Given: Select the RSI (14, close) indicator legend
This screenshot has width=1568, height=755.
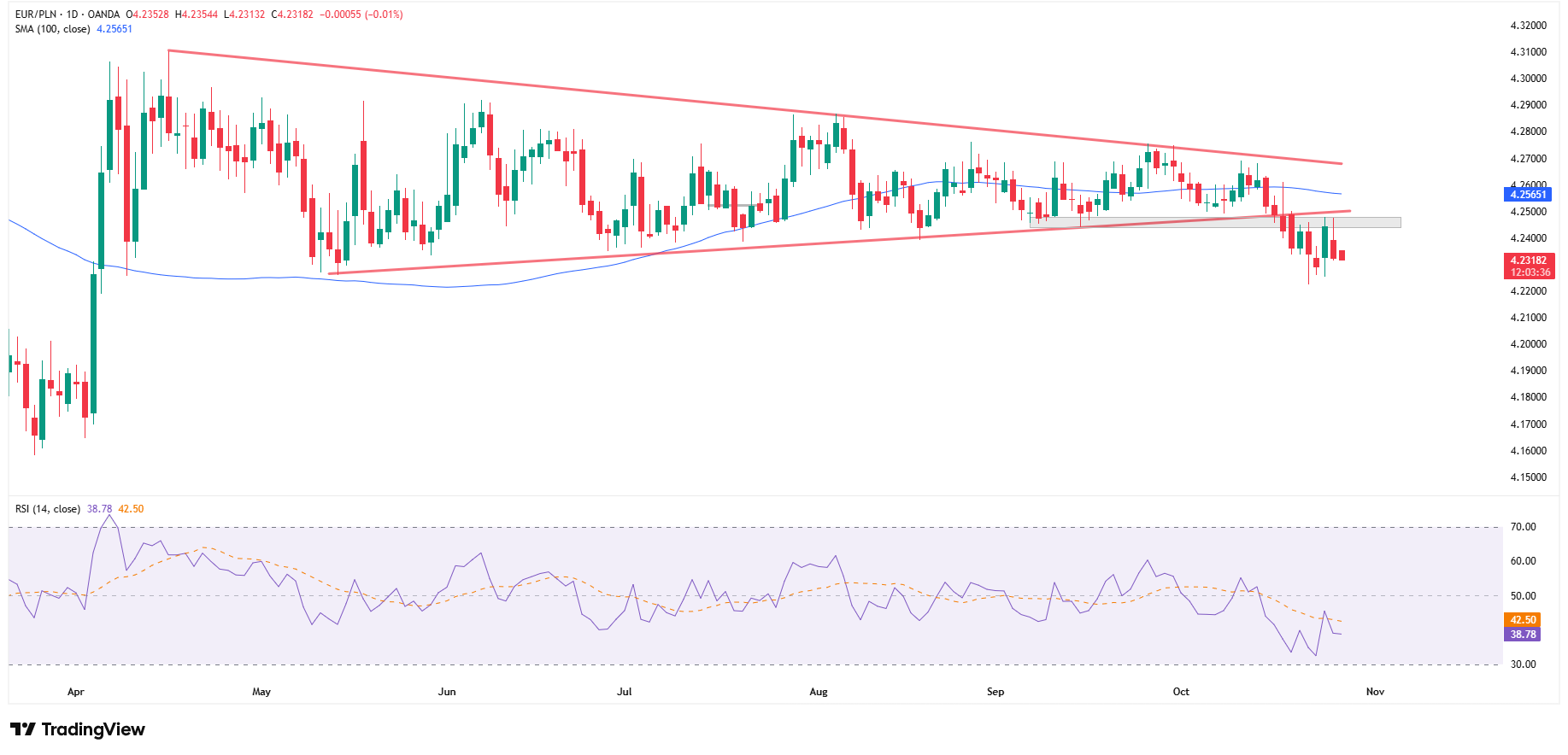Looking at the screenshot, I should point(48,509).
